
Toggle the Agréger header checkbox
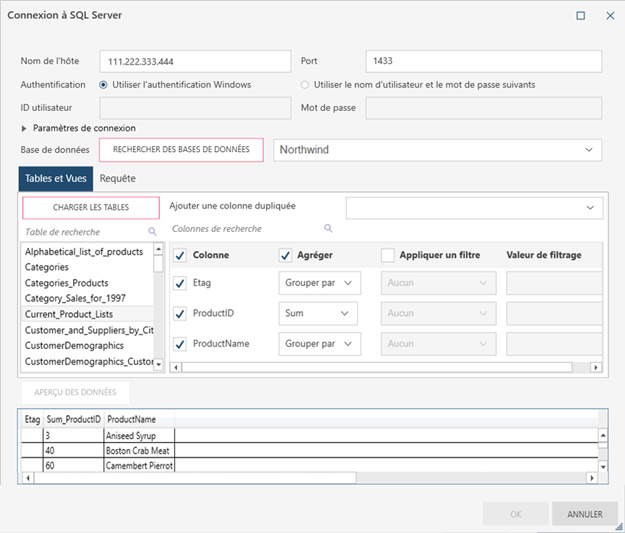tap(285, 255)
